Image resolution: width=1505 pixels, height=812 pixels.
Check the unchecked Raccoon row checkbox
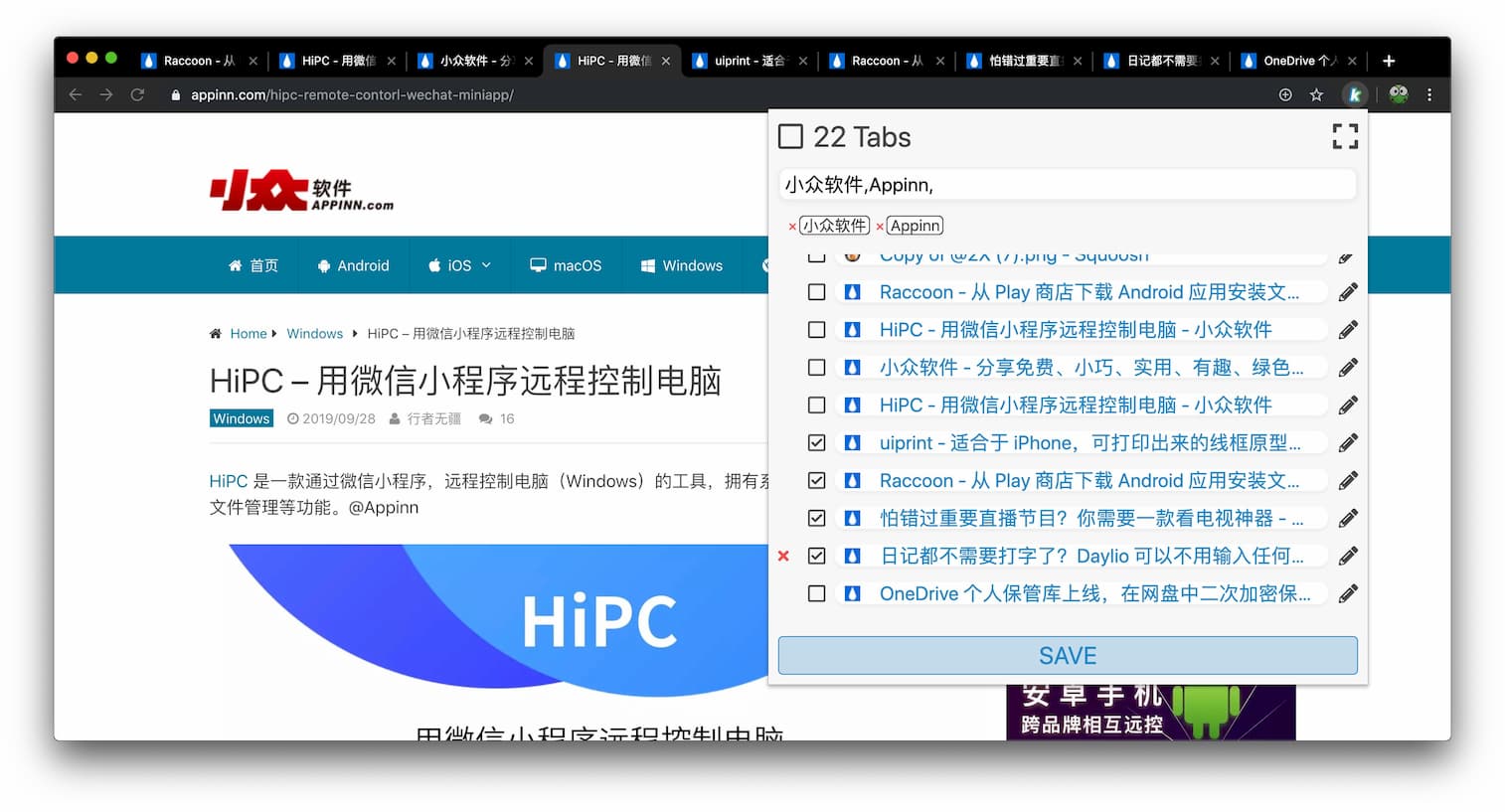pyautogui.click(x=816, y=292)
